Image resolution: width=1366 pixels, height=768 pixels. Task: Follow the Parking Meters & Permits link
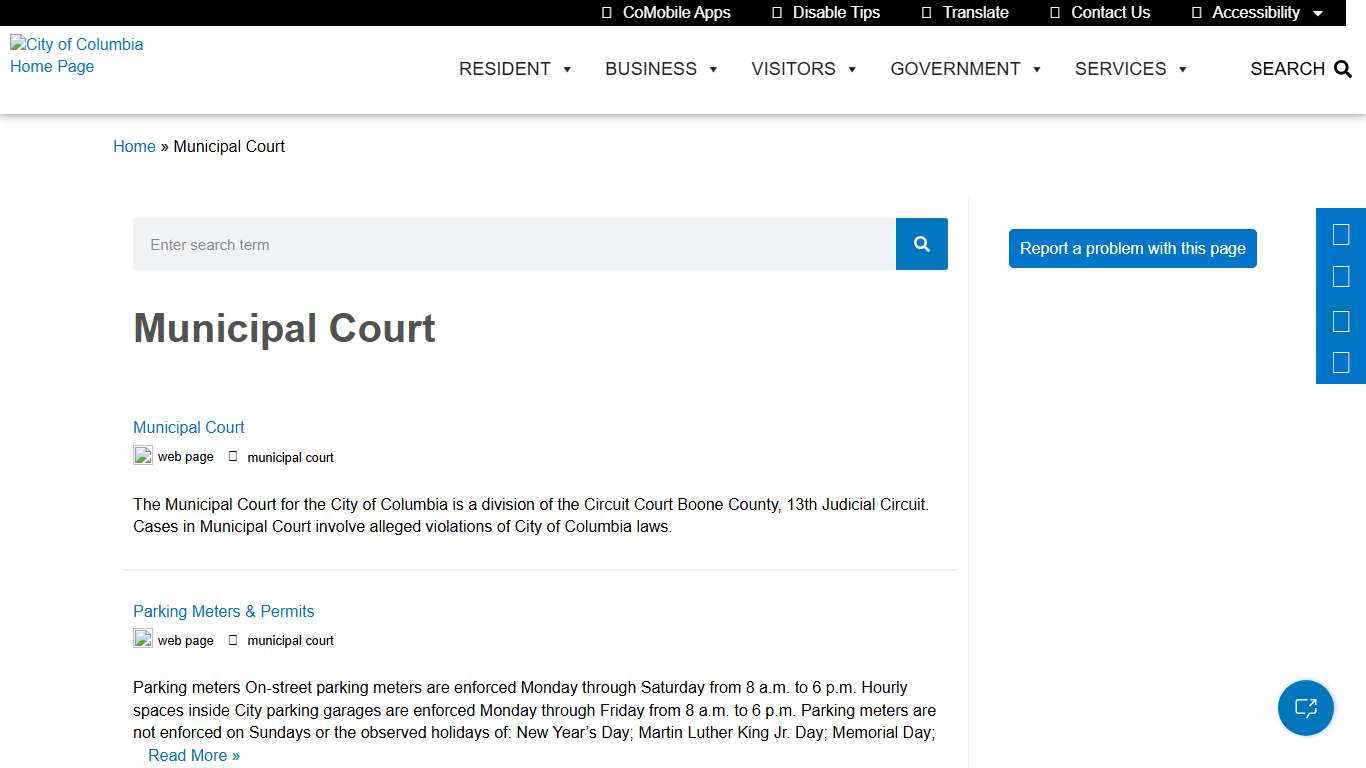pos(223,611)
